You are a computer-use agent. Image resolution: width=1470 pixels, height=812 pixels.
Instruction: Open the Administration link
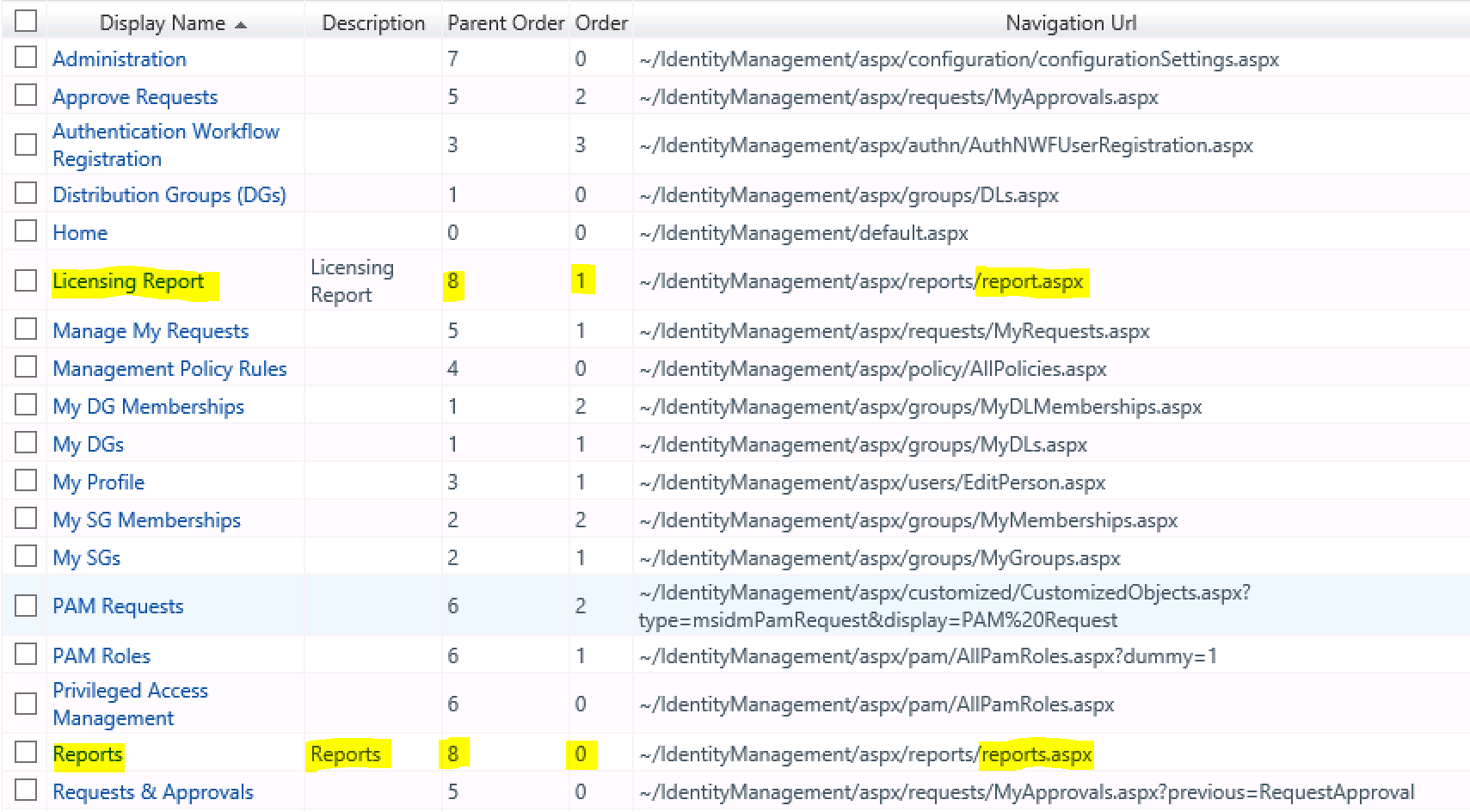(x=120, y=59)
